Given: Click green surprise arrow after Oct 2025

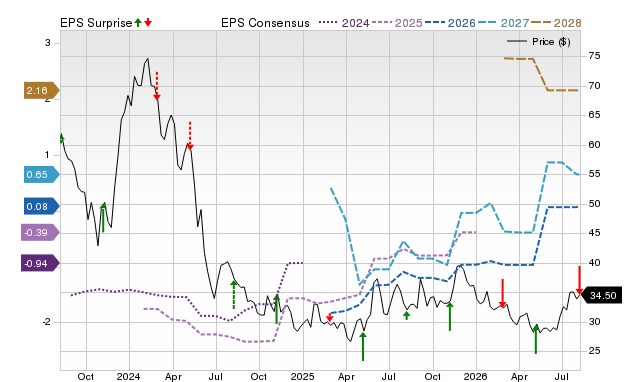Looking at the screenshot, I should tap(449, 316).
